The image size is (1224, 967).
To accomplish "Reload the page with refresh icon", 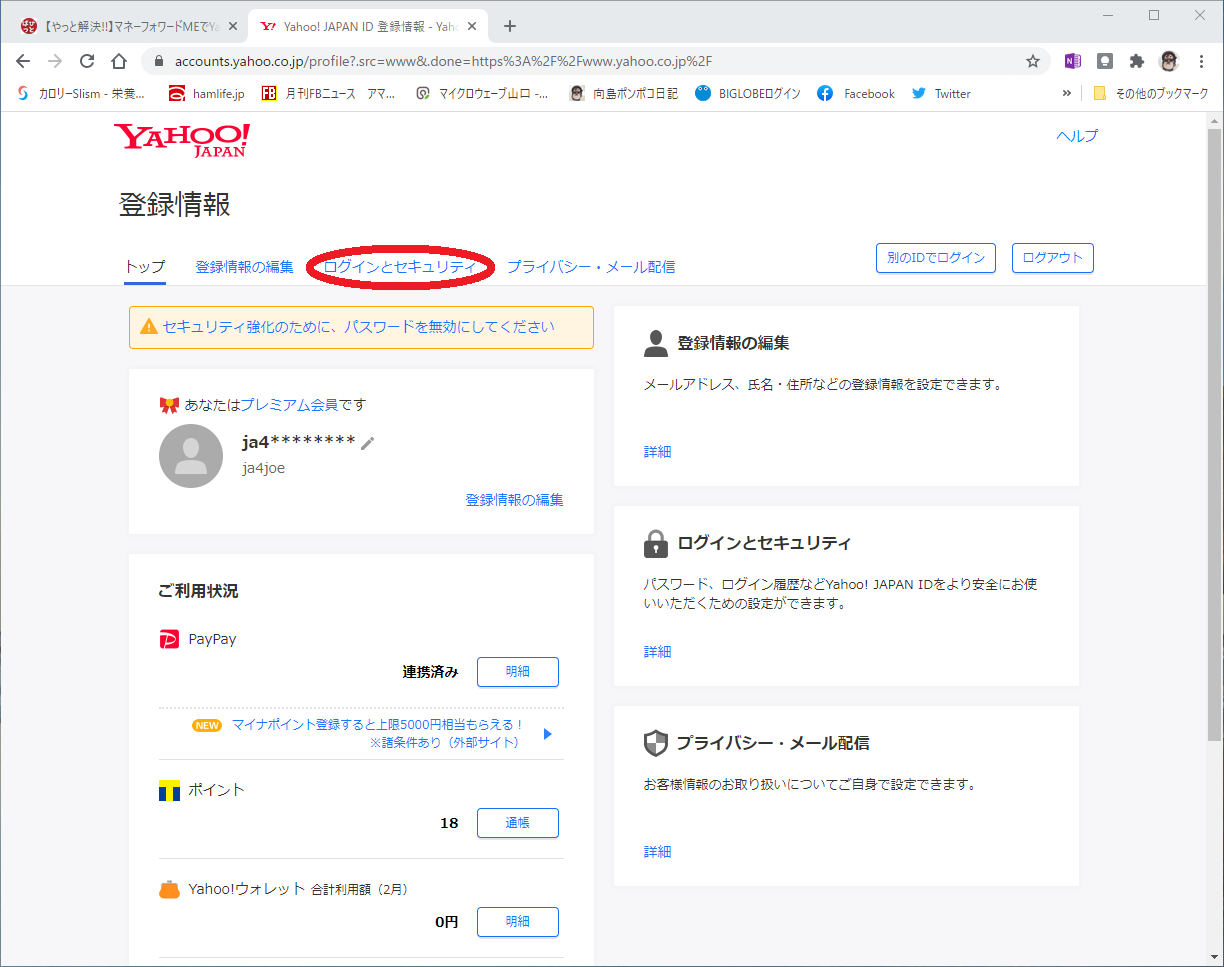I will [x=87, y=61].
